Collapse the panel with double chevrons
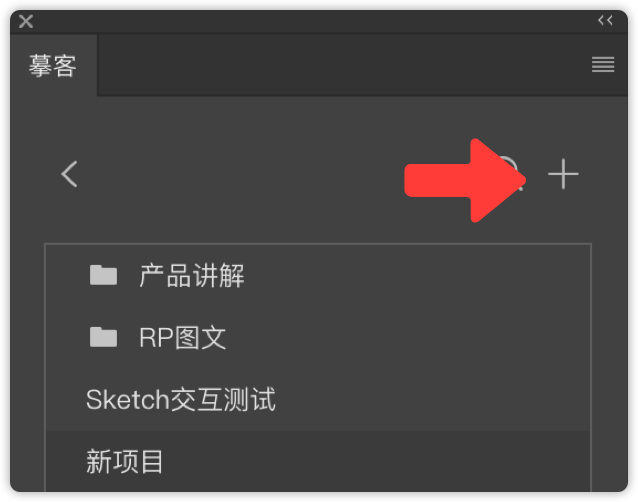 click(x=605, y=20)
